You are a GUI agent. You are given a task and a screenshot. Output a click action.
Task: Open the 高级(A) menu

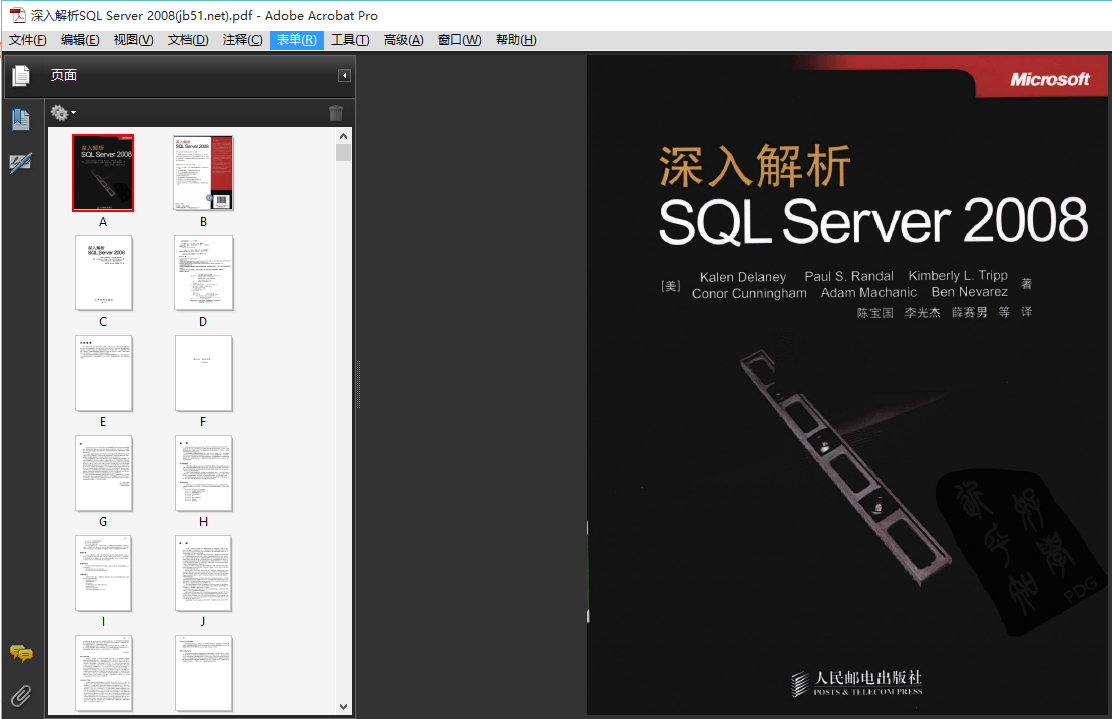(404, 40)
